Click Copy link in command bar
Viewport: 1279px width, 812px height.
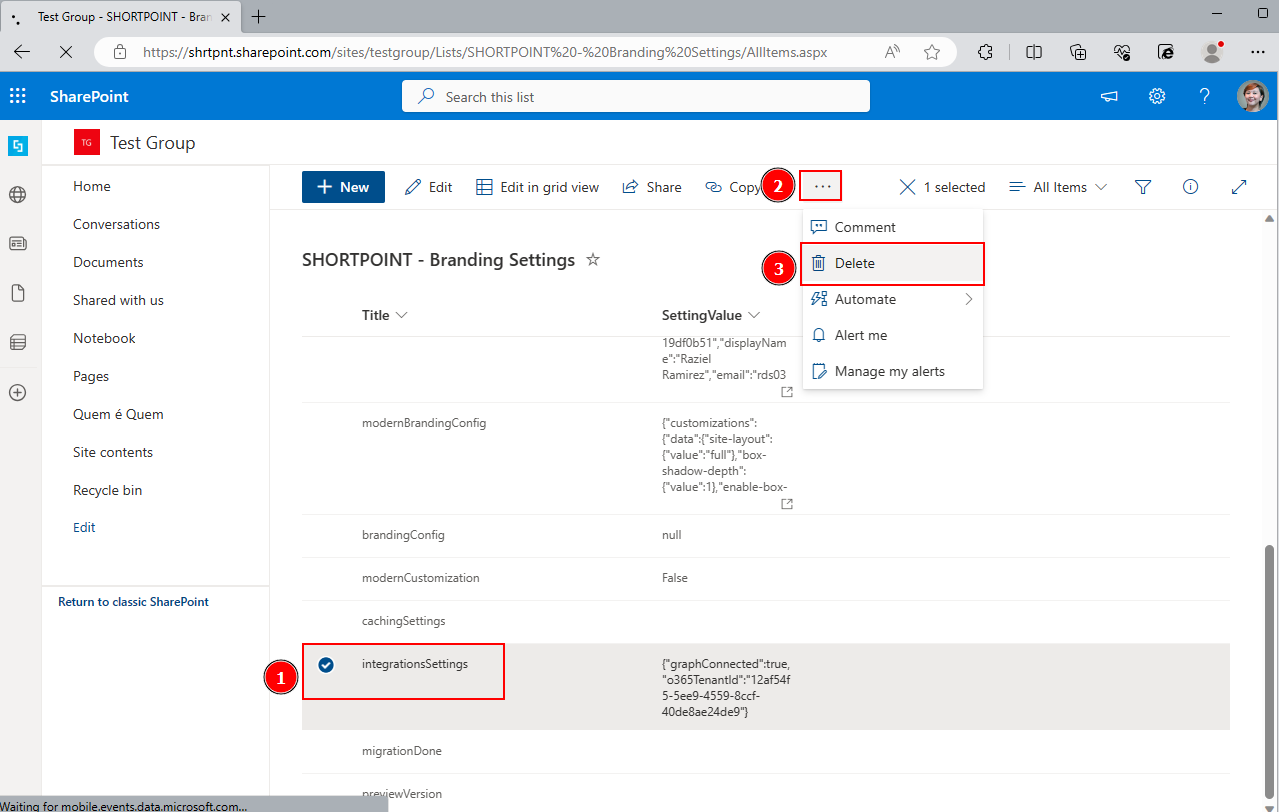733,187
